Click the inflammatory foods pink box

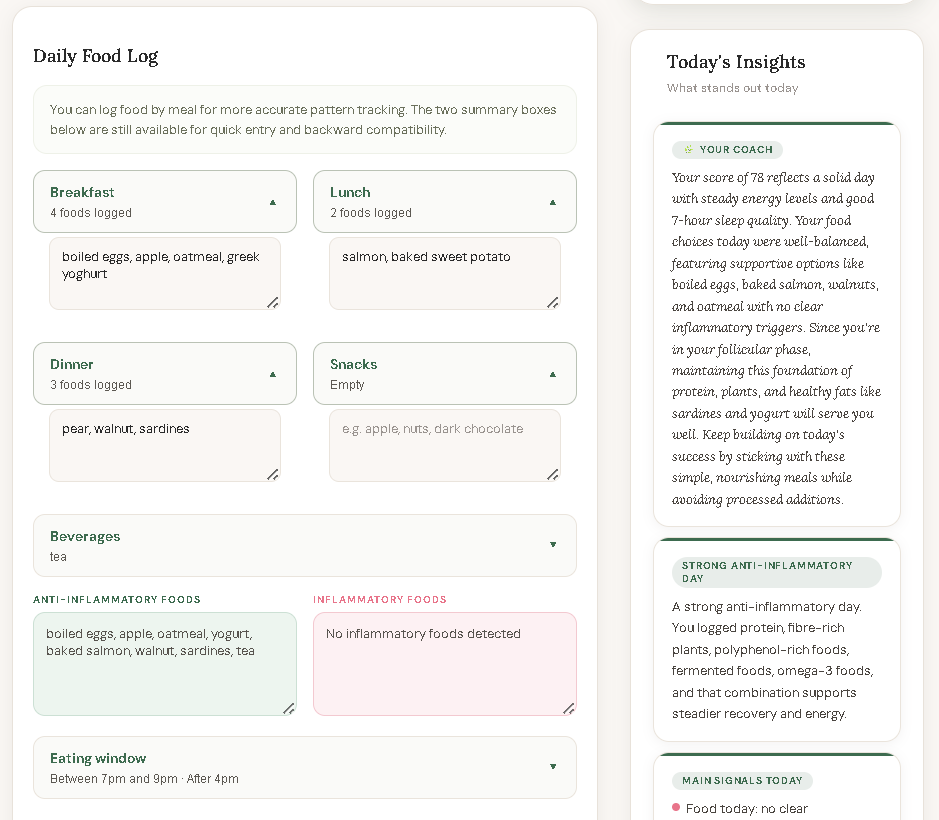(444, 664)
